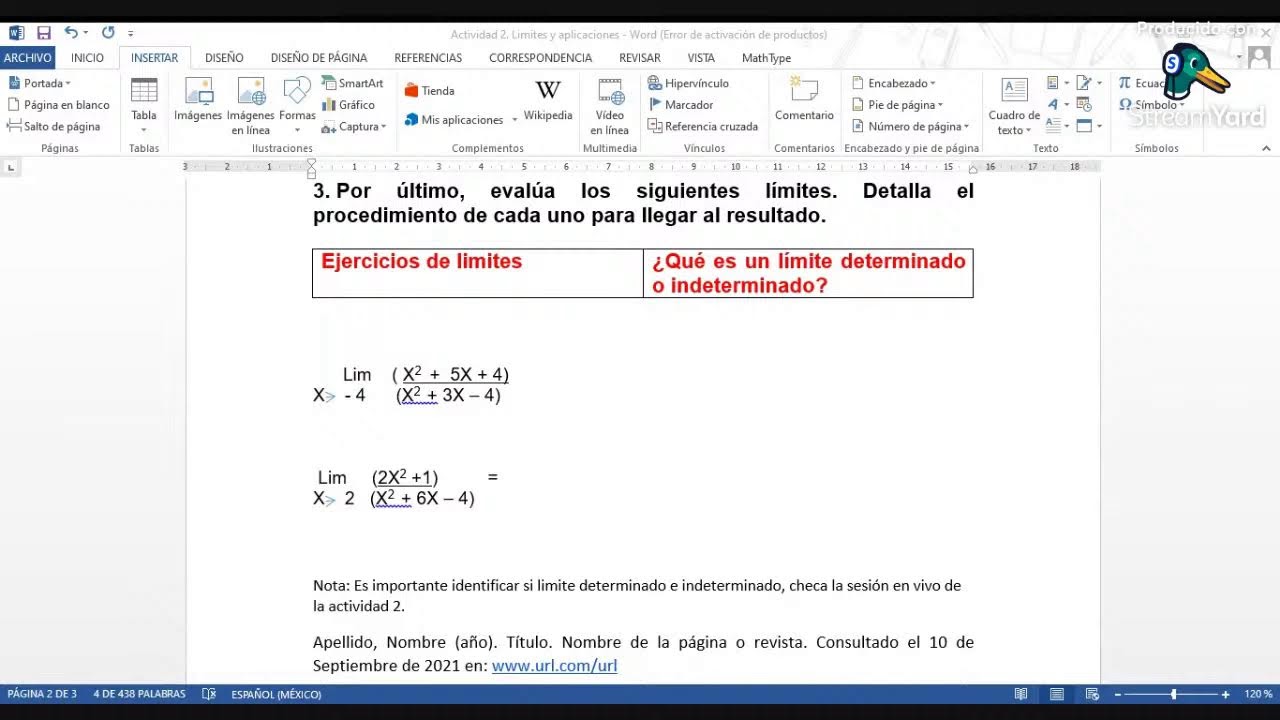Insert a SmartArt graphic
Image resolution: width=1280 pixels, height=720 pixels.
pyautogui.click(x=353, y=83)
